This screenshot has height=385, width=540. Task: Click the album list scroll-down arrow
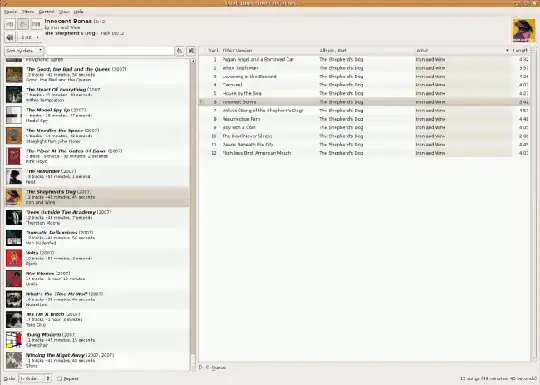point(193,368)
